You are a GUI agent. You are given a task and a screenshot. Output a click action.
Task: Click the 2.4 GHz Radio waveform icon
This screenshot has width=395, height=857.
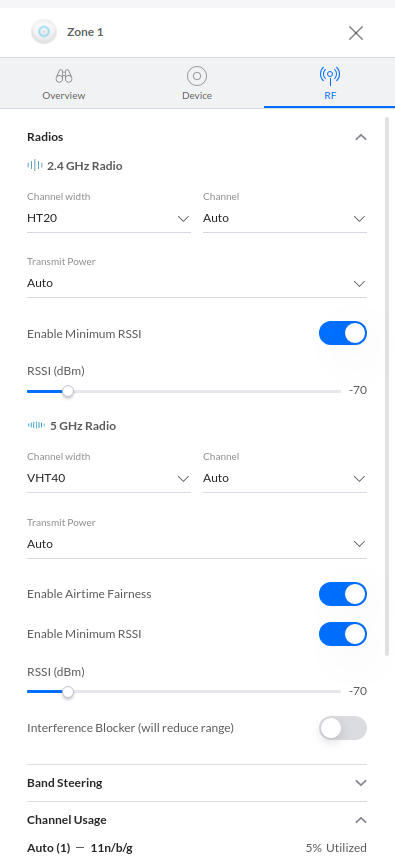[35, 165]
